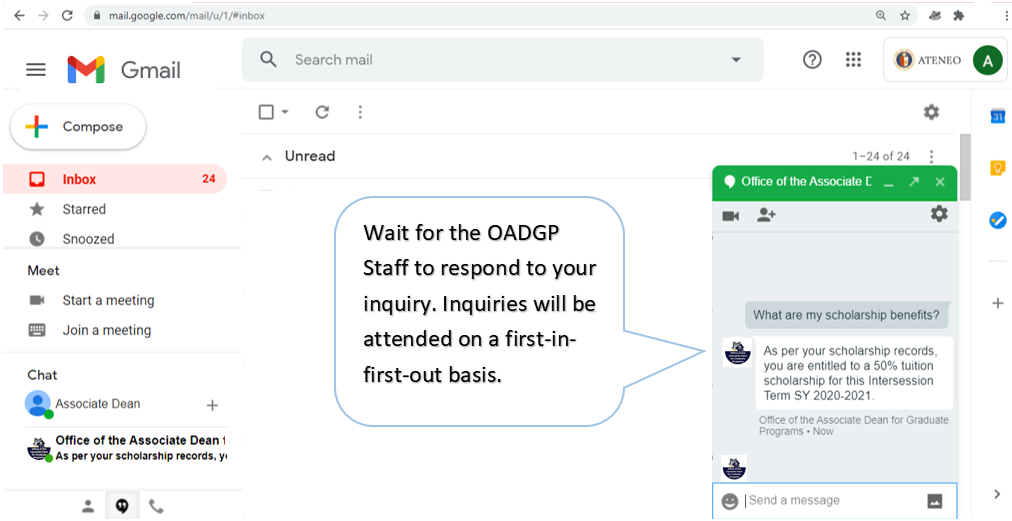Close the Office of the Associate Dean chat

(x=940, y=182)
